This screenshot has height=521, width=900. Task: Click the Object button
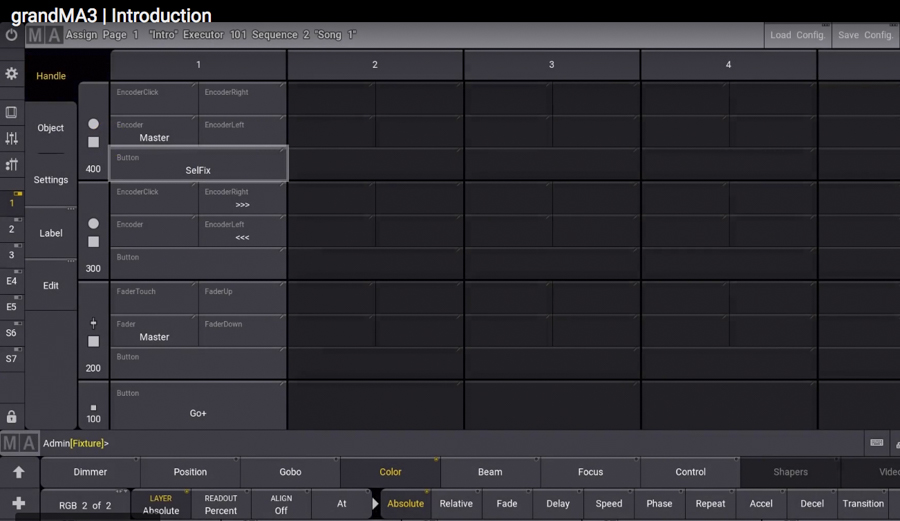pos(51,128)
